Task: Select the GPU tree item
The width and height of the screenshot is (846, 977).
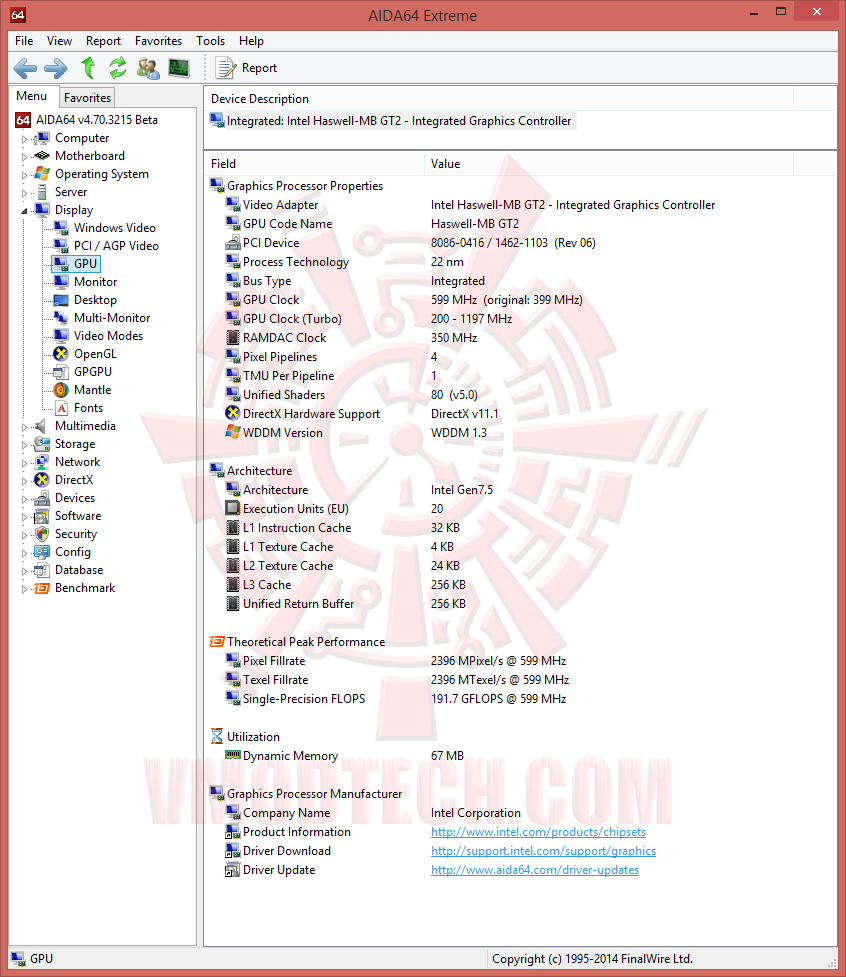Action: [76, 264]
